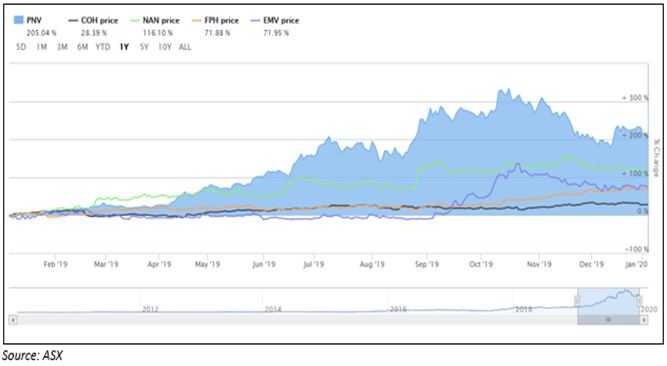
Task: Click the navigator scroll left arrow
Action: [13, 320]
